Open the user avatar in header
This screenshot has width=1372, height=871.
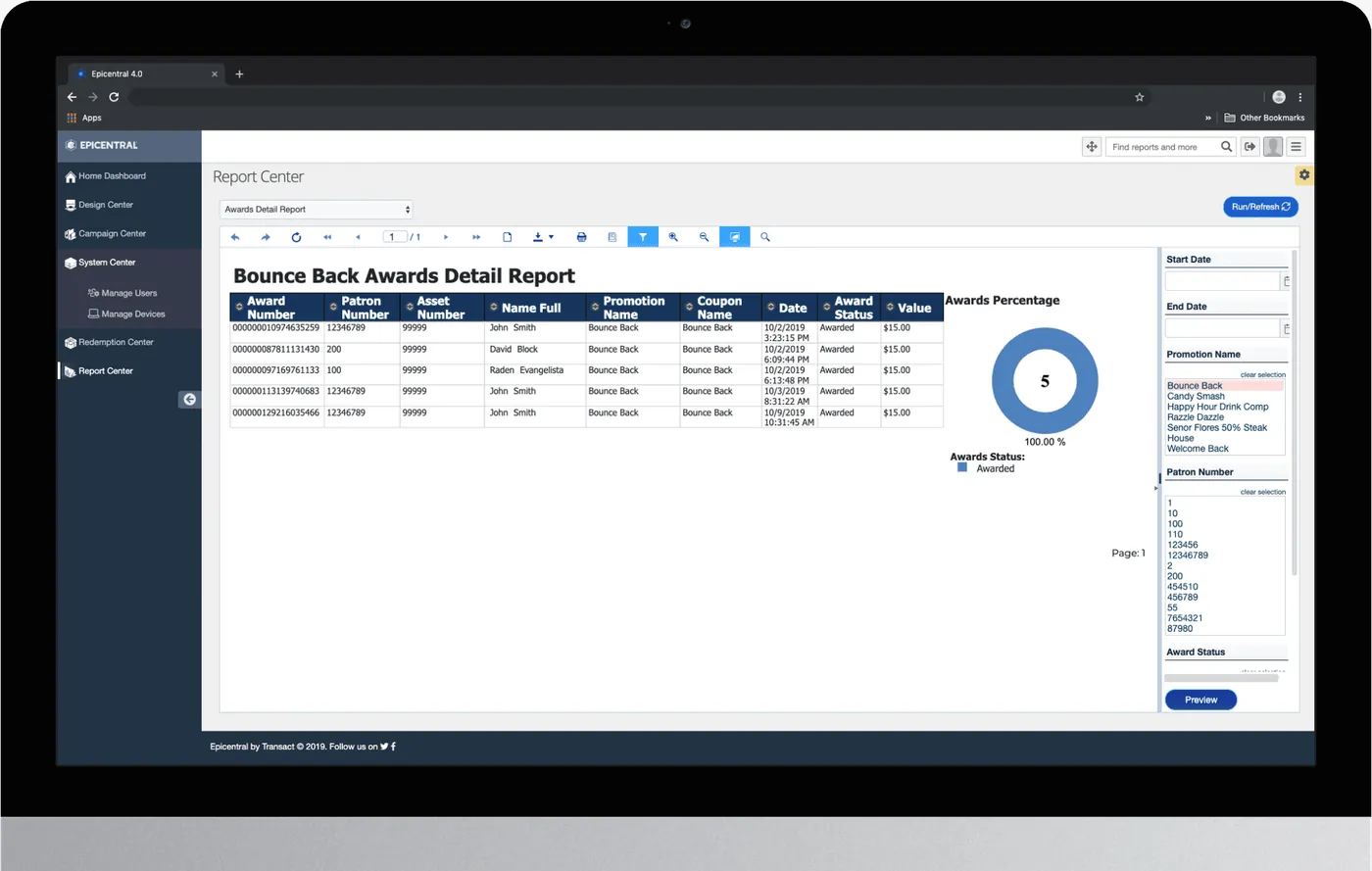(1273, 147)
